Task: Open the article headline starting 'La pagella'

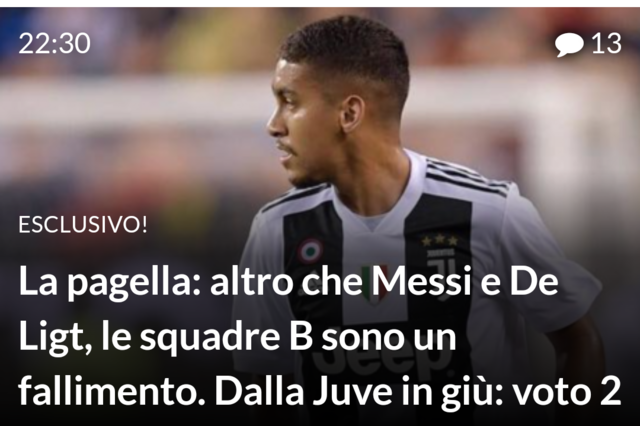Action: pyautogui.click(x=320, y=336)
